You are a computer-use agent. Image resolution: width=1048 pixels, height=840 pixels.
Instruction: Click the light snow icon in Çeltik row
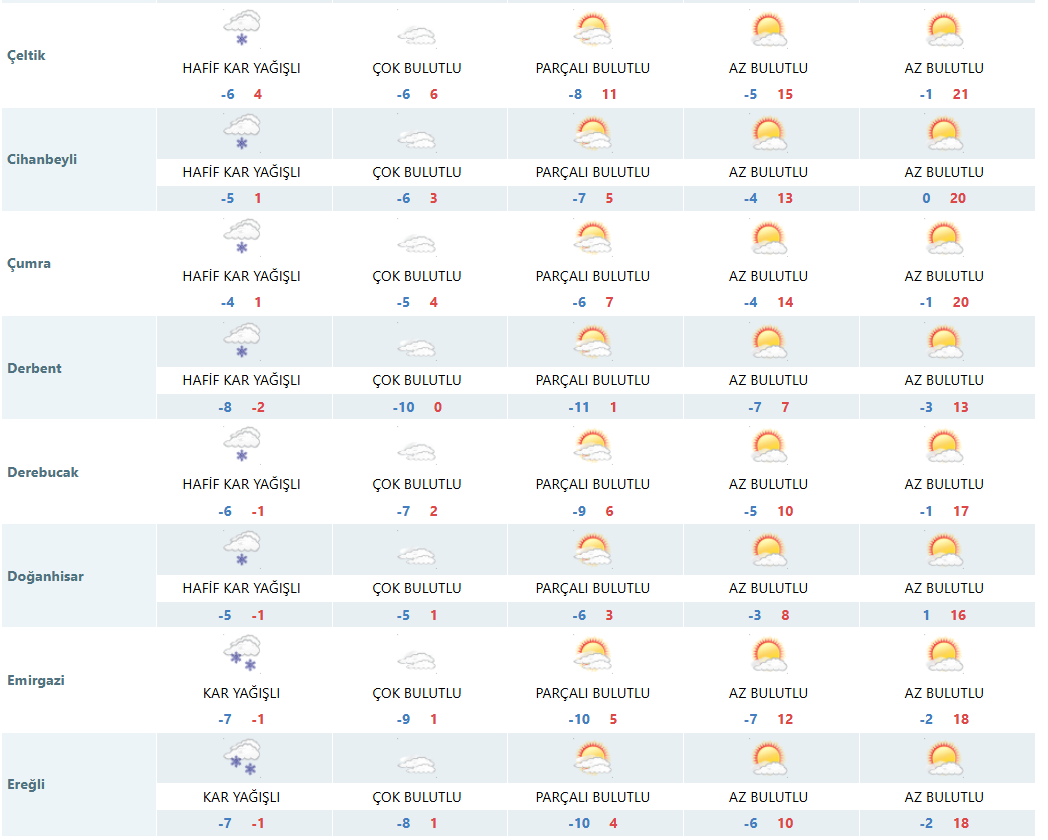pos(241,29)
